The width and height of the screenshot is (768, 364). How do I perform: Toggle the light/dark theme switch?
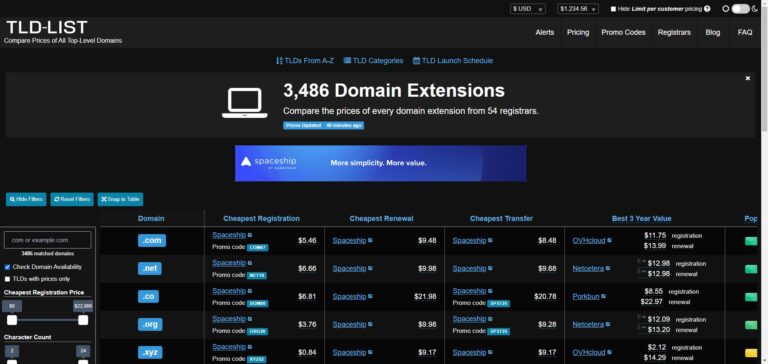coord(740,9)
